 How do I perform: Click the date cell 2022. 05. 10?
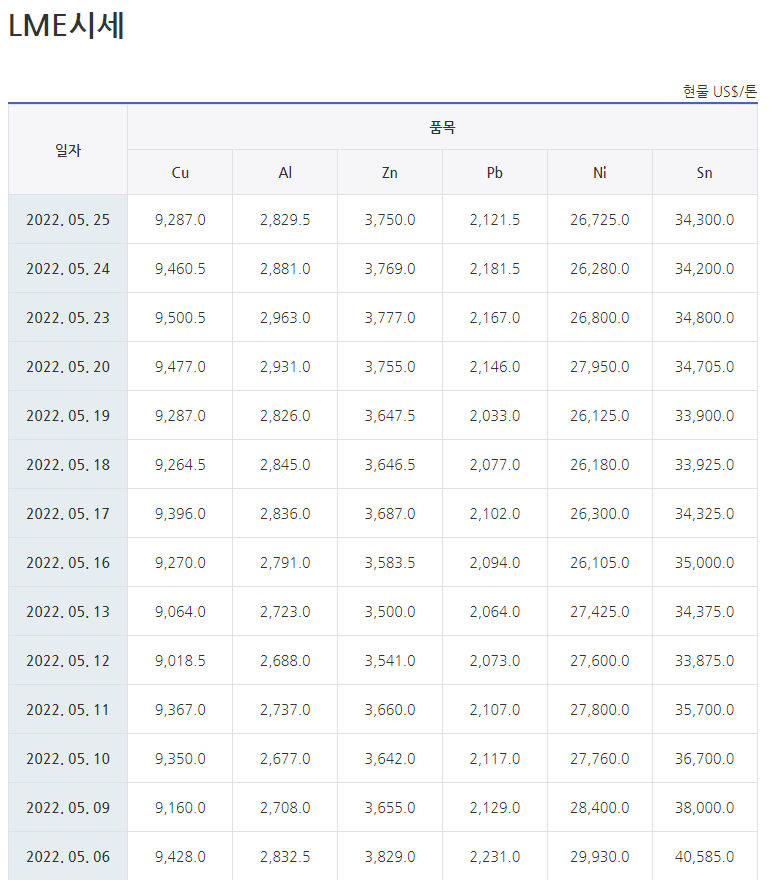click(68, 758)
